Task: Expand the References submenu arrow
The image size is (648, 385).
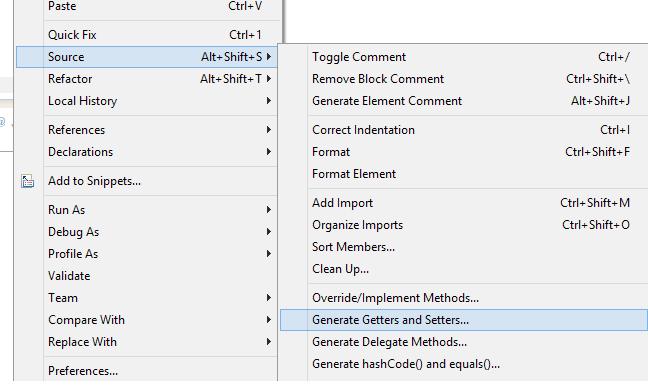Action: (269, 130)
